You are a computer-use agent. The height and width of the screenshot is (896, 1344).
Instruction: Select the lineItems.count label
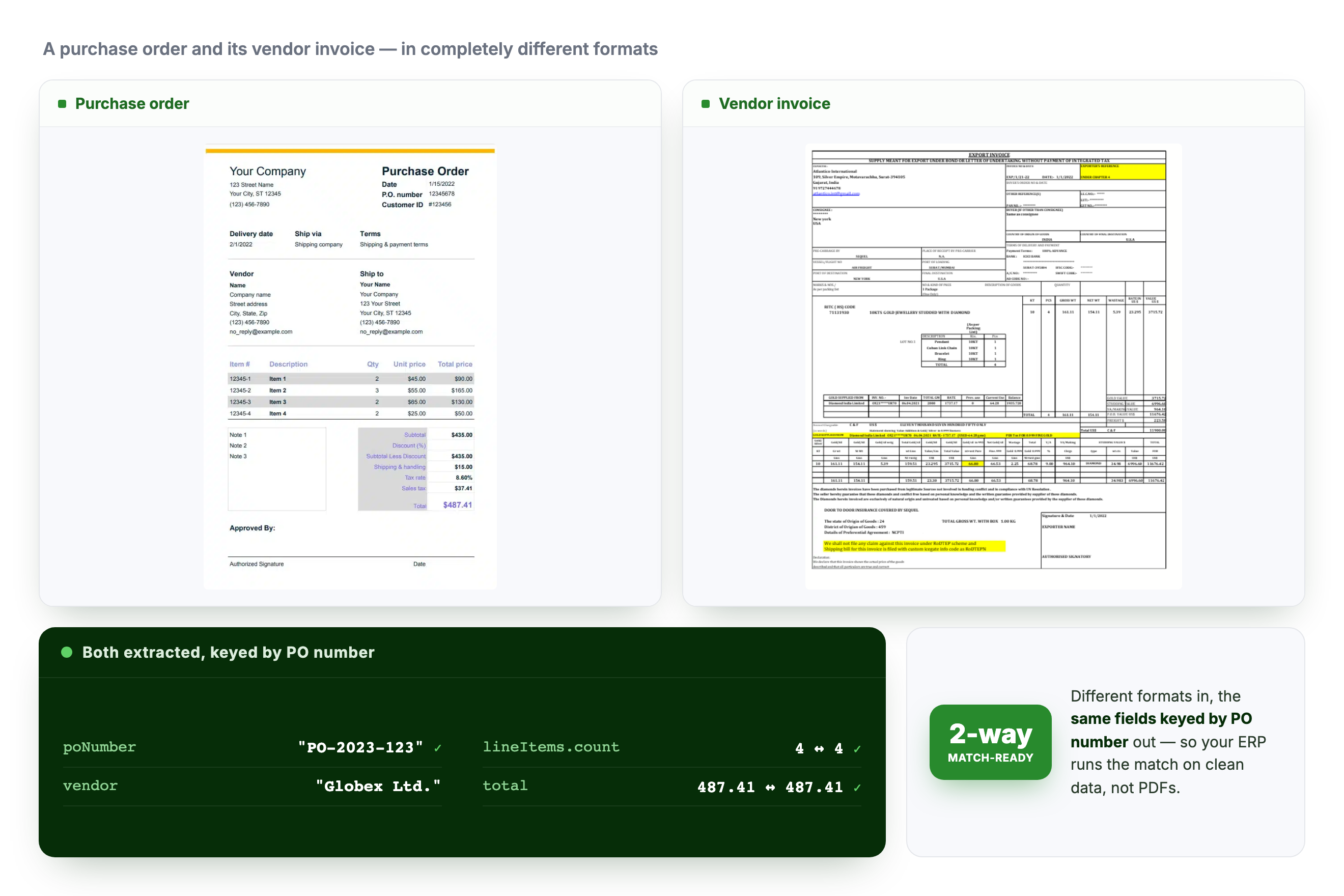[x=551, y=747]
